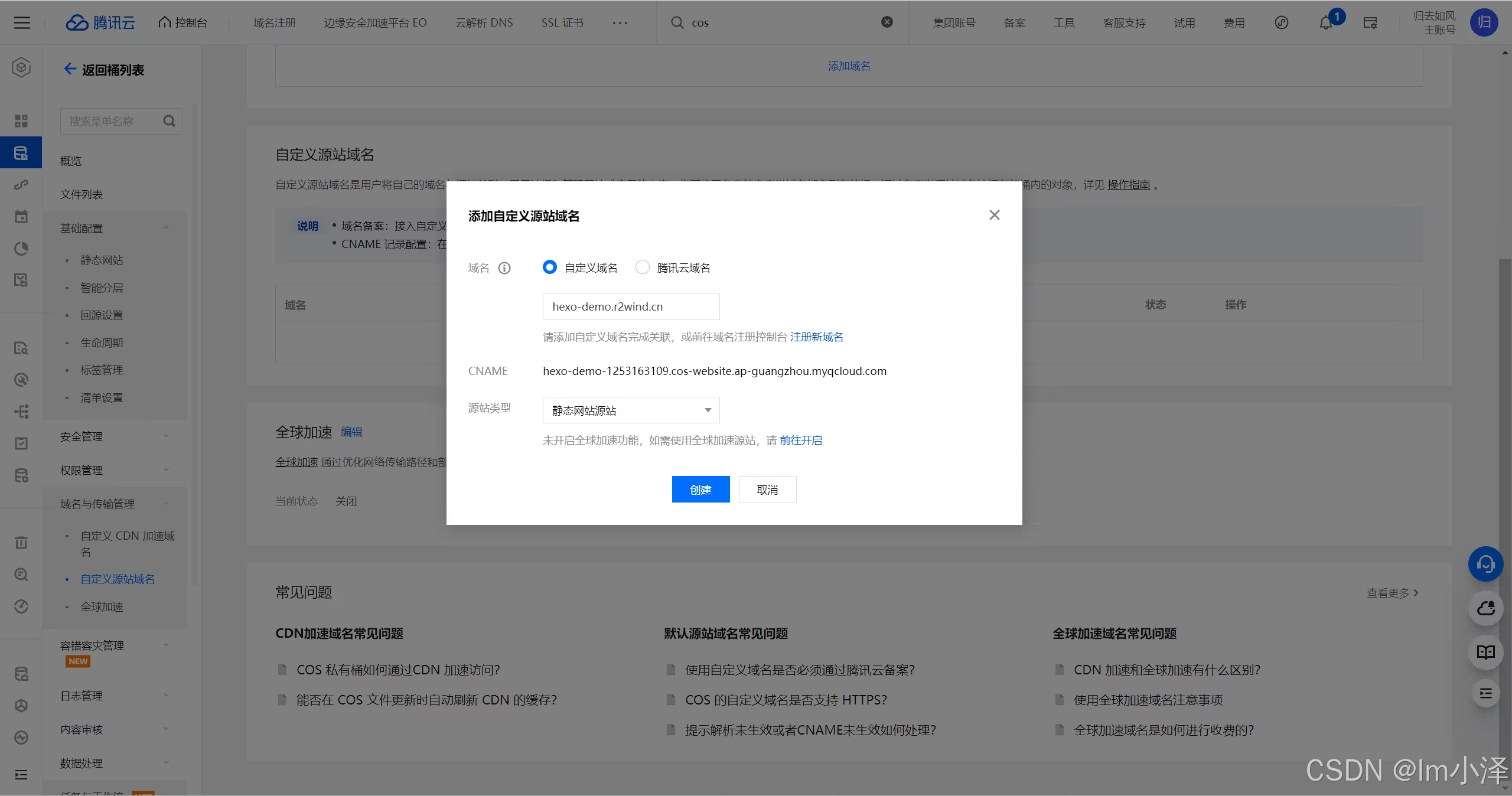The width and height of the screenshot is (1512, 796).
Task: Open 云解析 DNS in top navigation
Action: pyautogui.click(x=484, y=22)
